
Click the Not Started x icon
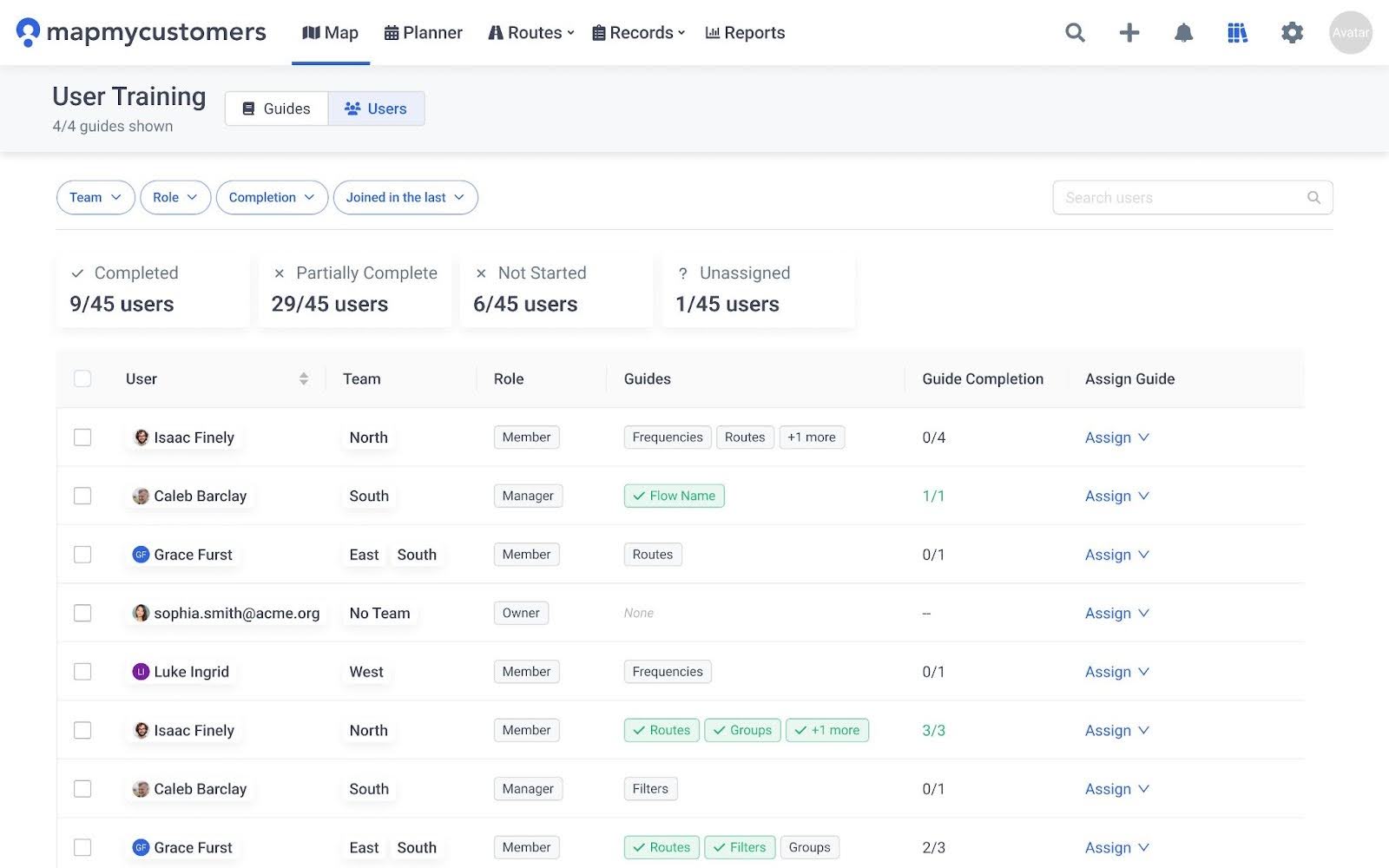481,273
